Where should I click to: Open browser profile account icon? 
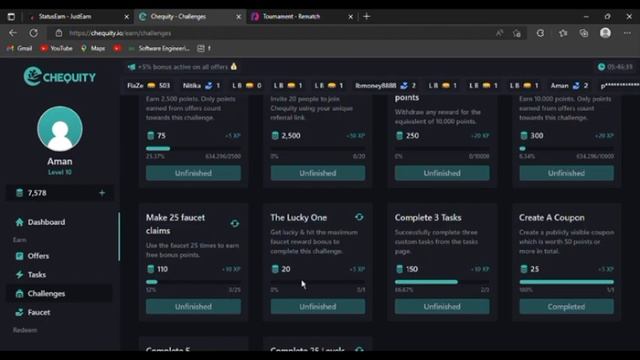tap(605, 33)
